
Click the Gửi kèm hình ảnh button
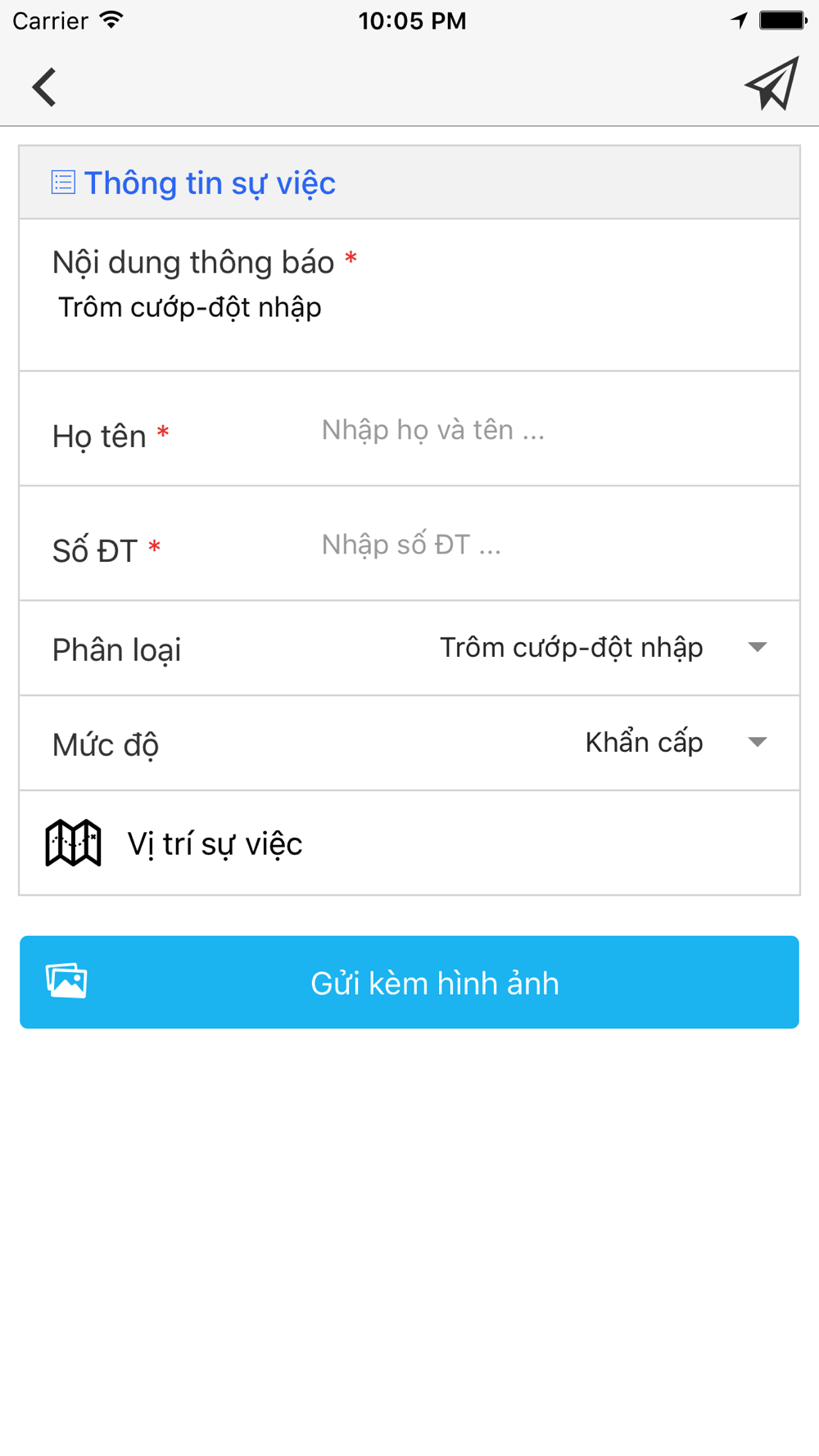click(409, 982)
